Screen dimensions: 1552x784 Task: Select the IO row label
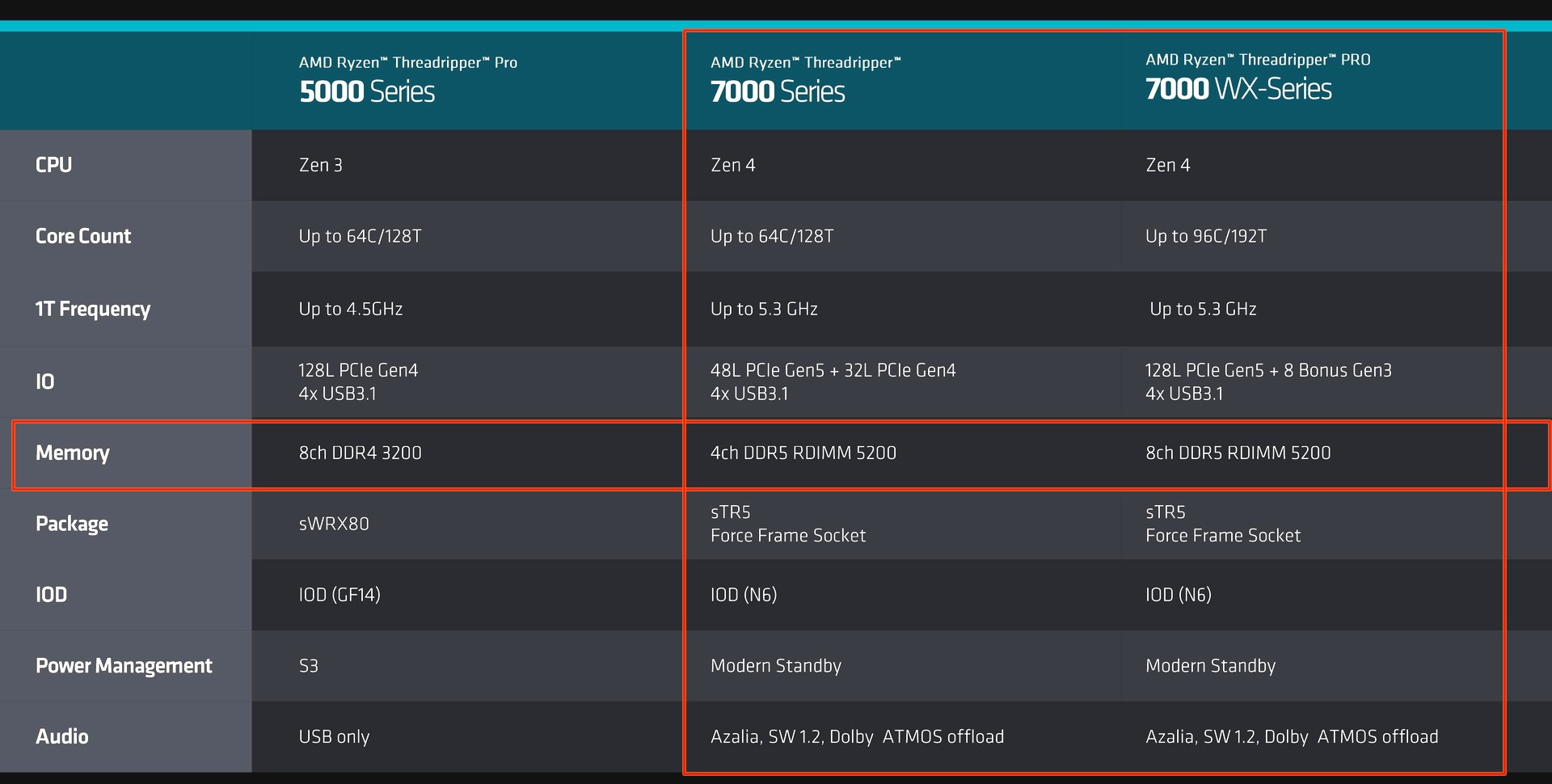(45, 381)
